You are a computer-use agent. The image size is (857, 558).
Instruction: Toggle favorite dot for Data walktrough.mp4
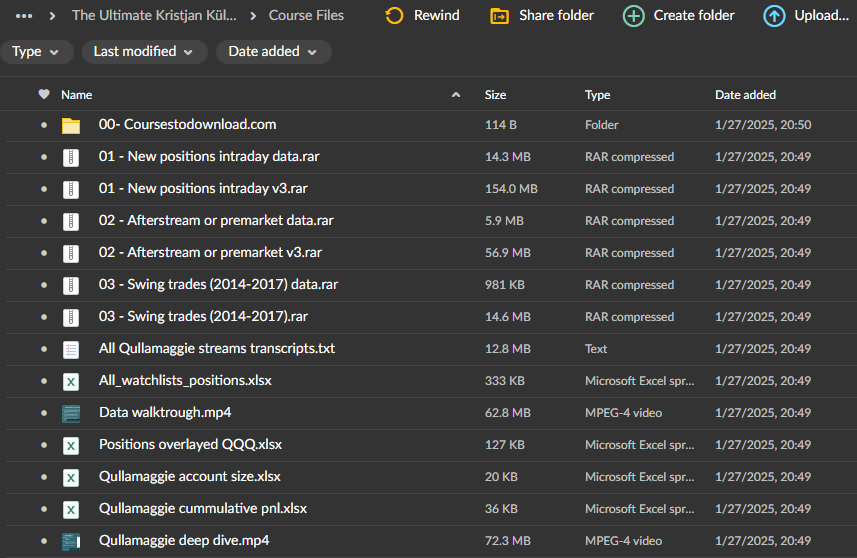coord(44,413)
